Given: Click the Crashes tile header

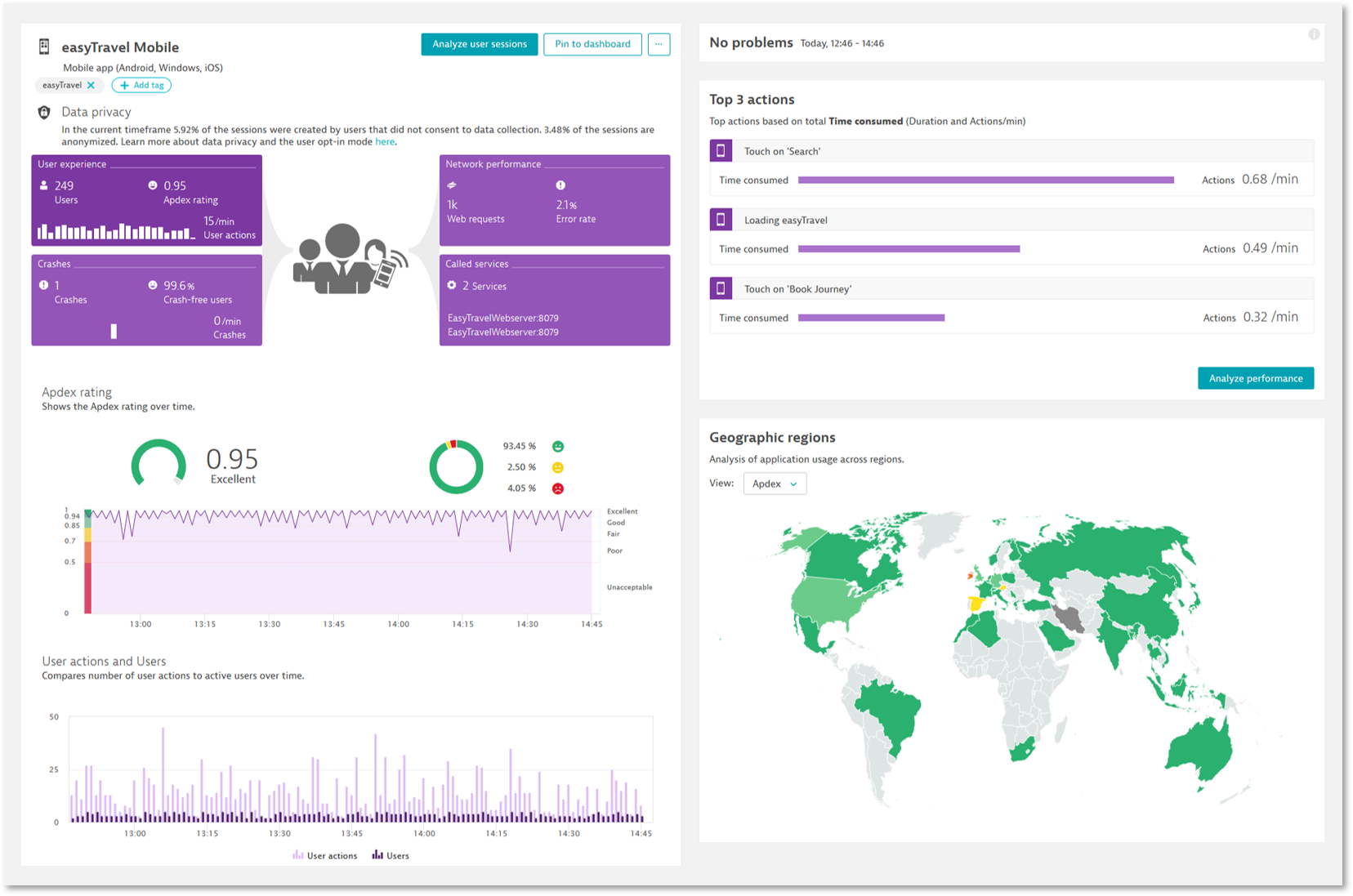Looking at the screenshot, I should (54, 264).
